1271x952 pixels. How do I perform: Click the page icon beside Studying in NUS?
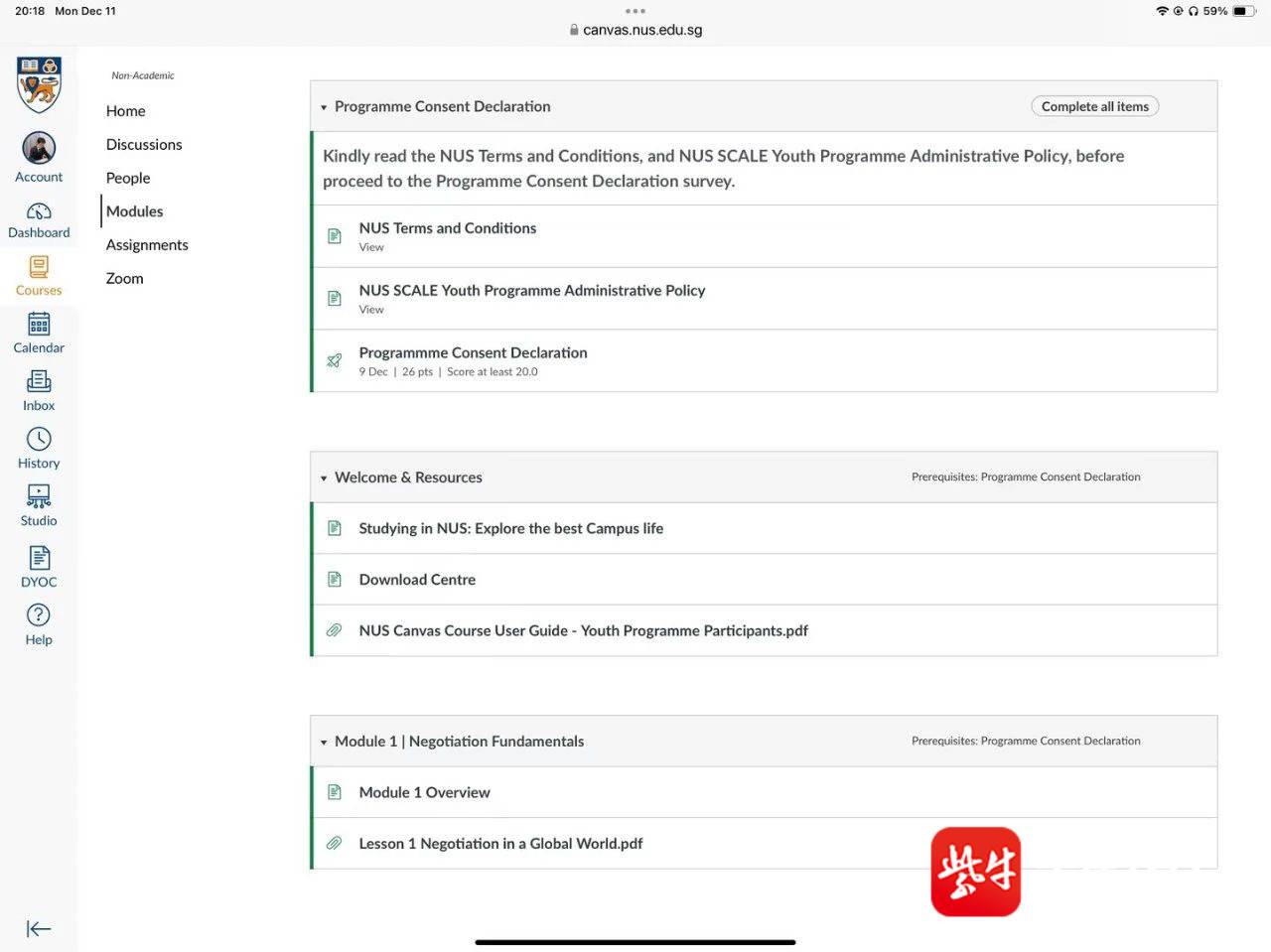(335, 528)
